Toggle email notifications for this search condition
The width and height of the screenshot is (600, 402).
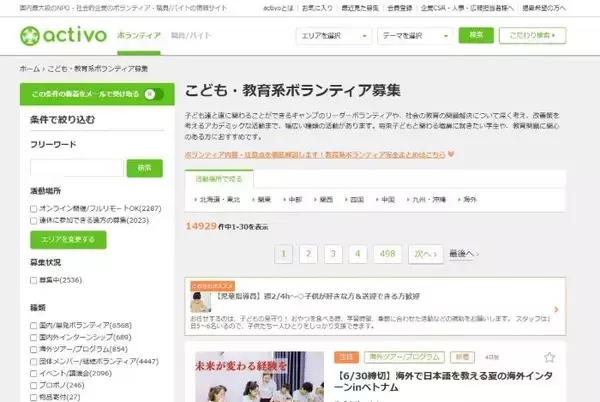pyautogui.click(x=154, y=94)
